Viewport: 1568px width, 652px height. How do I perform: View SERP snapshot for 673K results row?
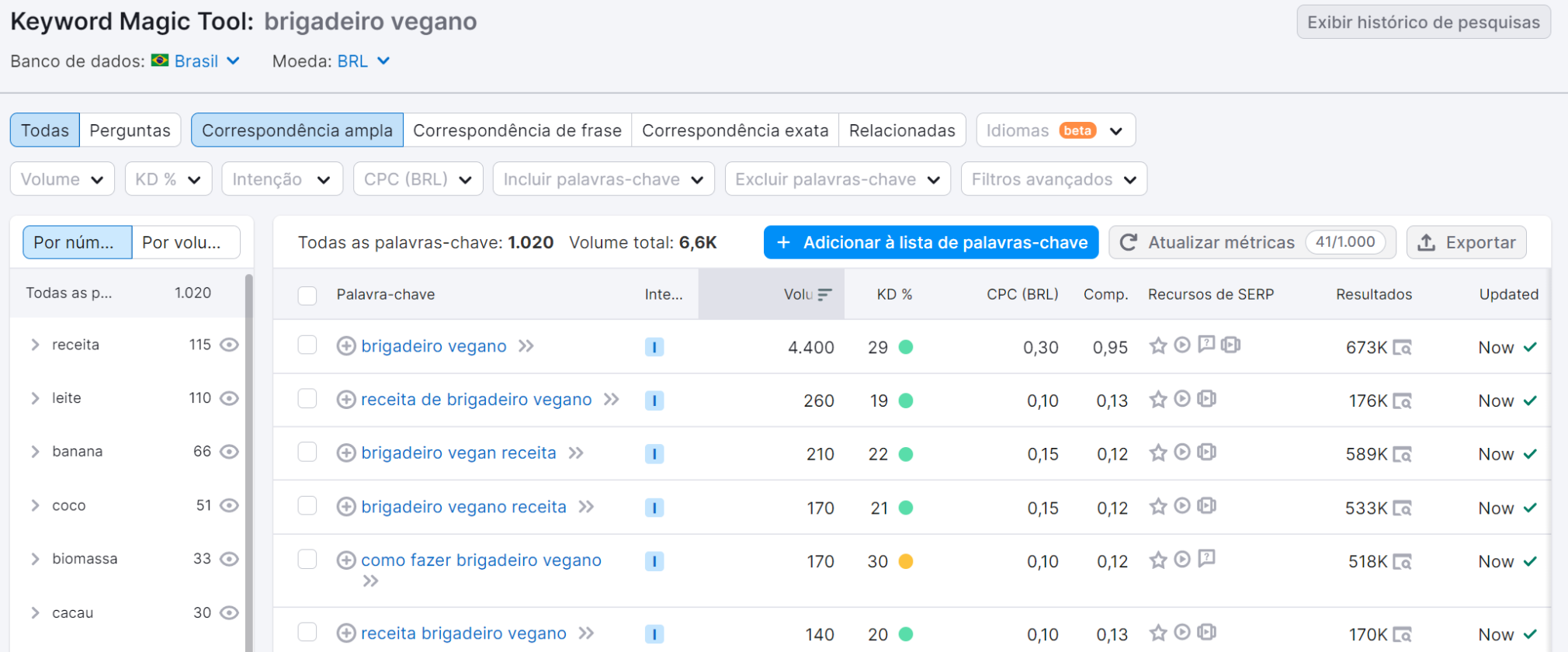pyautogui.click(x=1402, y=348)
